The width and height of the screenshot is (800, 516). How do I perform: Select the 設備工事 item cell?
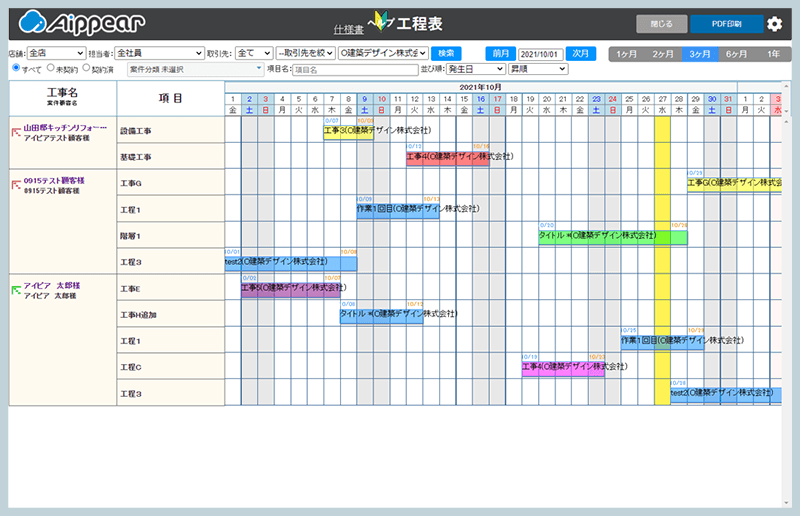170,131
